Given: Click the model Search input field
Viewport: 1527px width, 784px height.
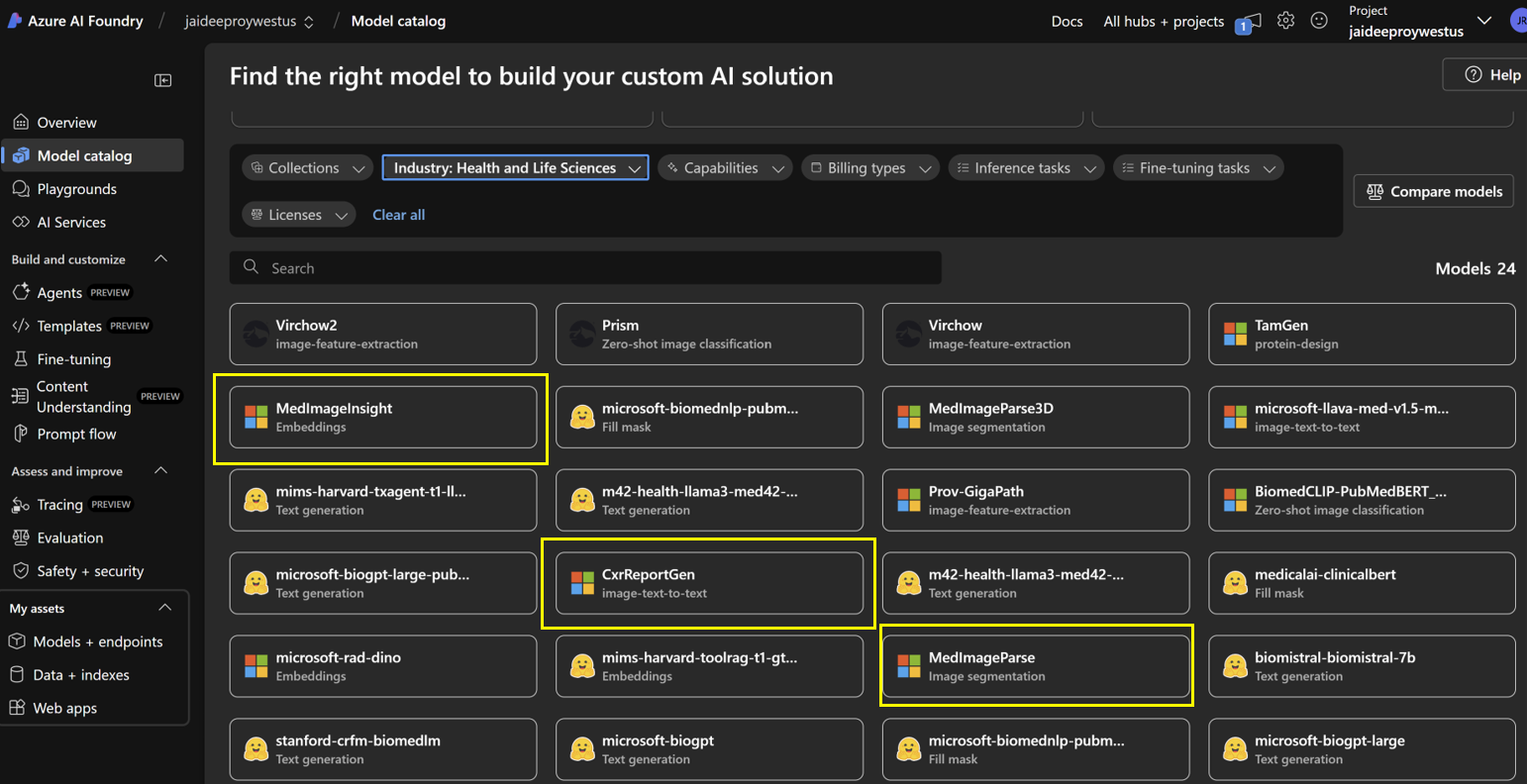Looking at the screenshot, I should pyautogui.click(x=584, y=268).
